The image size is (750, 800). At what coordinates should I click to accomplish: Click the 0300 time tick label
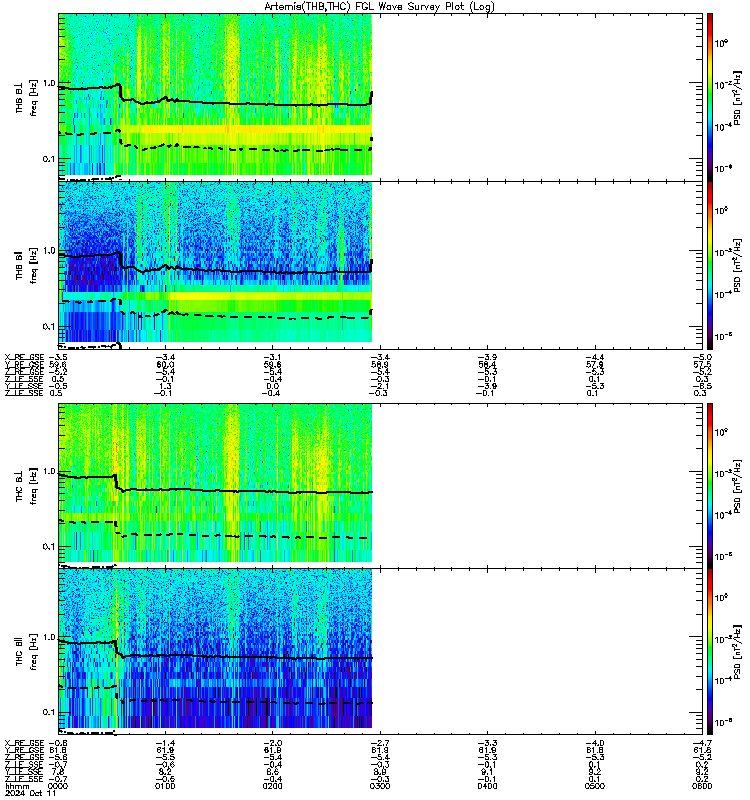tap(380, 786)
